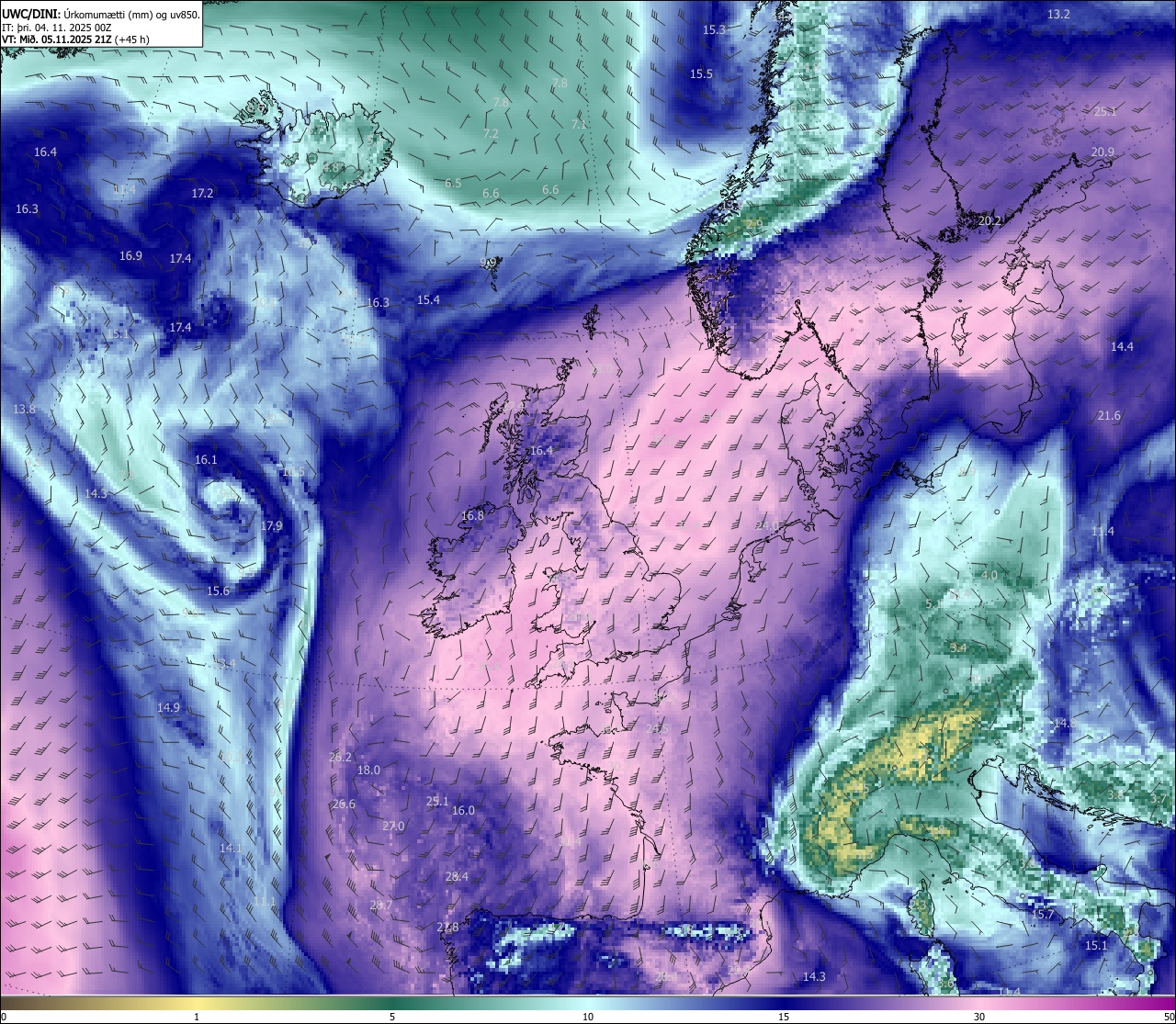Click the 15.4 map value
The height and width of the screenshot is (1024, 1176).
[x=428, y=300]
